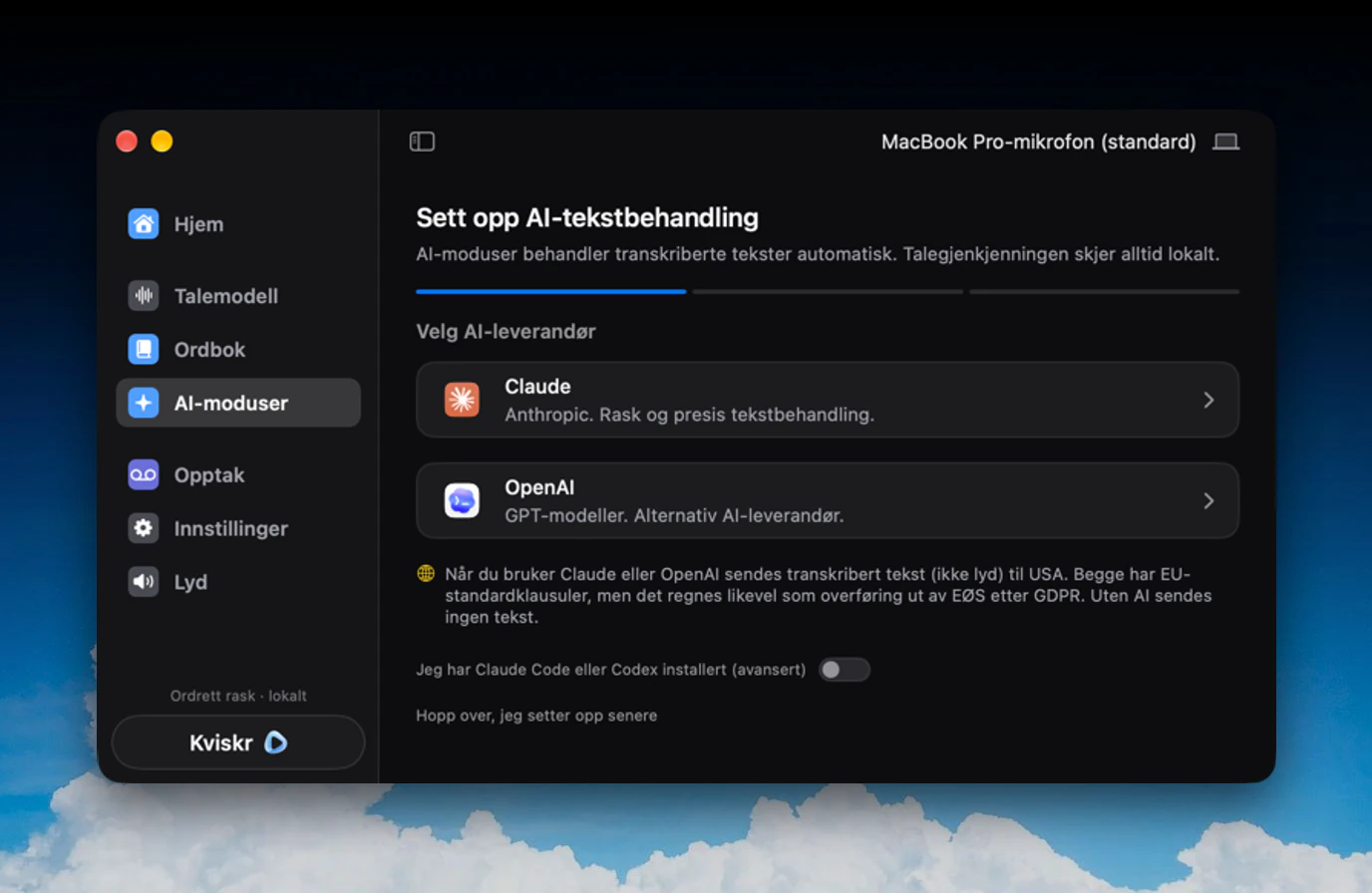This screenshot has height=893, width=1372.
Task: Open the Hjem section
Action: tap(237, 223)
